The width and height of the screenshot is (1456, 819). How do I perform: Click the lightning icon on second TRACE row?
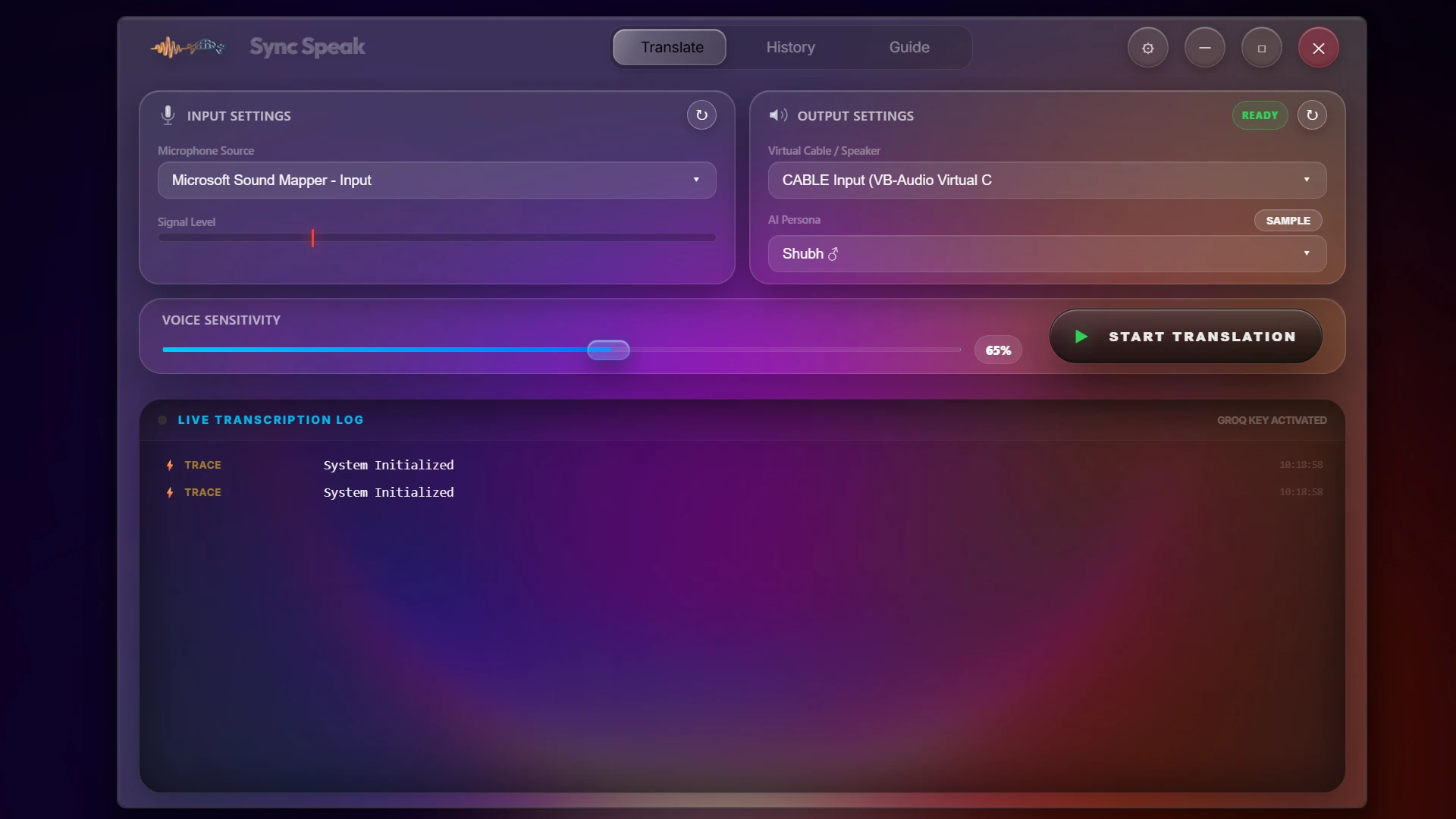pyautogui.click(x=170, y=492)
